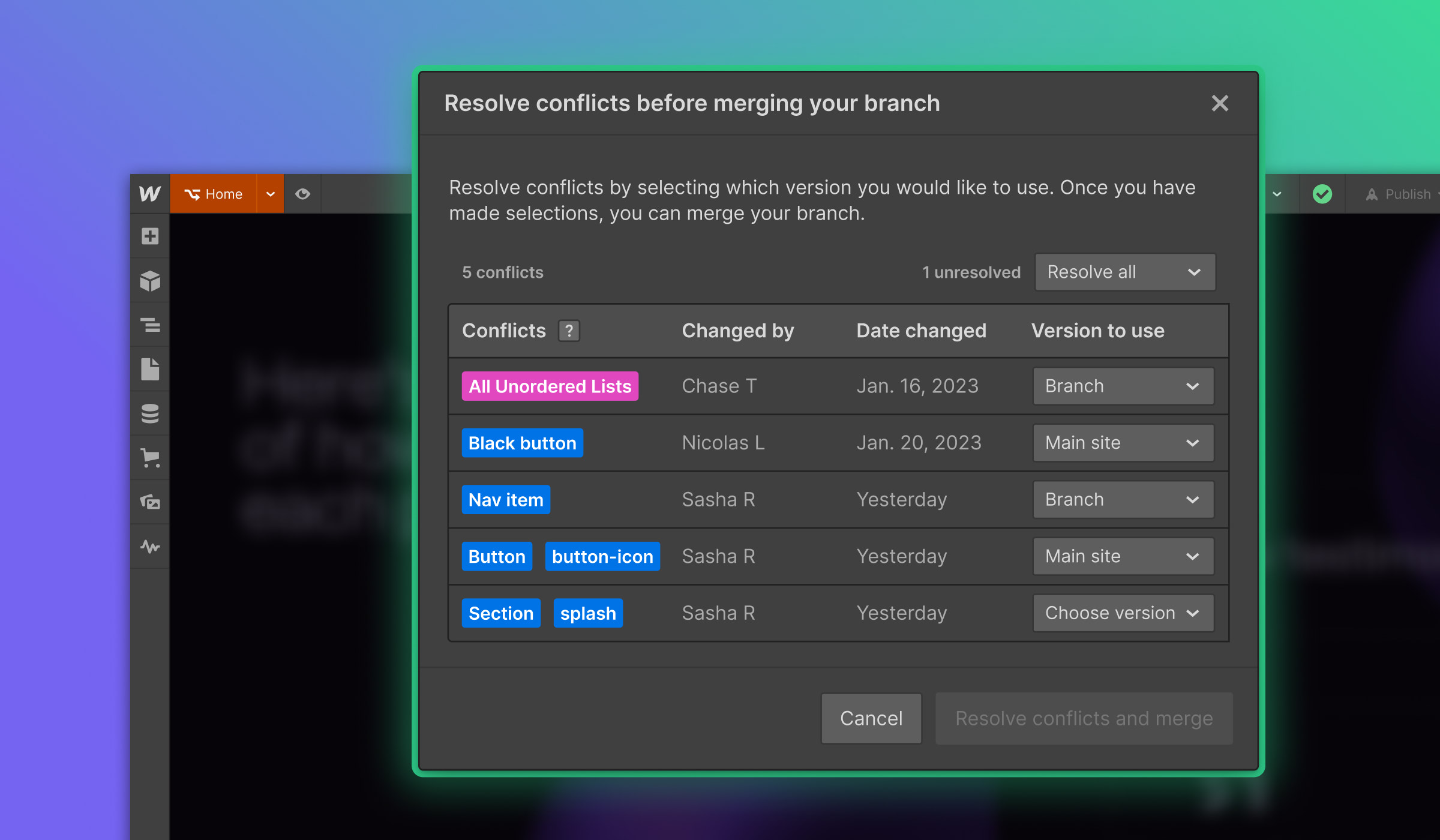Open version dropdown for Section splash

coord(1123,613)
